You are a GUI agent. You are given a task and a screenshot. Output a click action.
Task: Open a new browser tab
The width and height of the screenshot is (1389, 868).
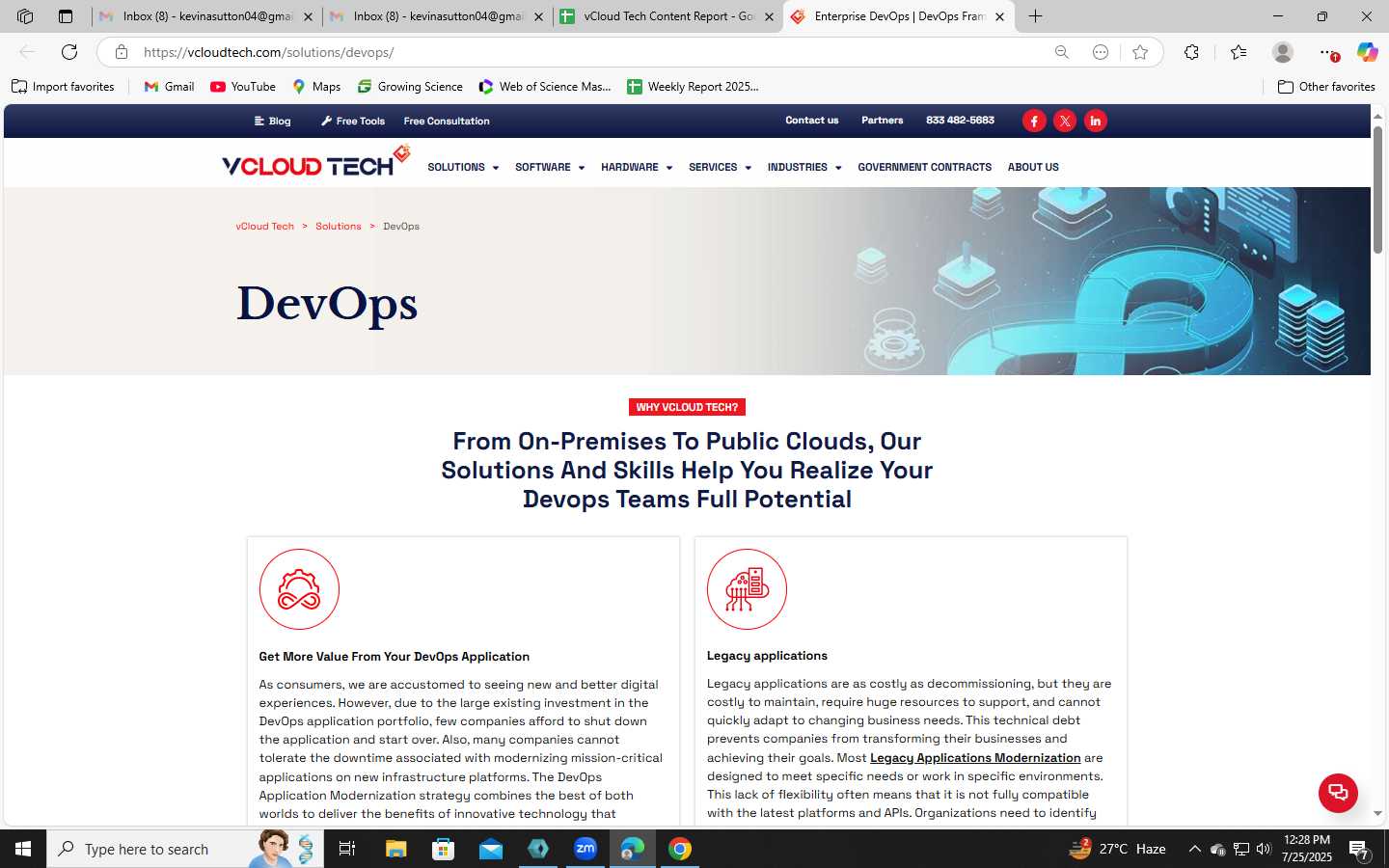(x=1035, y=16)
